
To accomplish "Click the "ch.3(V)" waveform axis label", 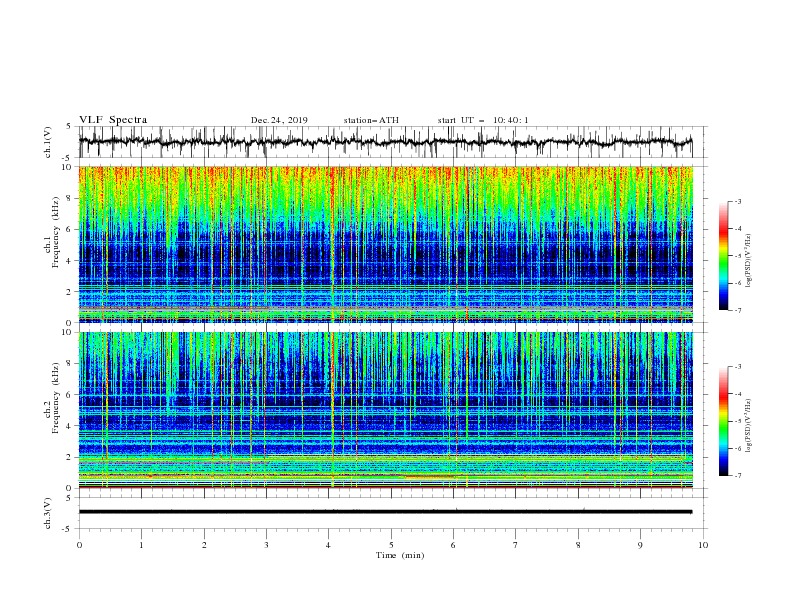I will (48, 514).
